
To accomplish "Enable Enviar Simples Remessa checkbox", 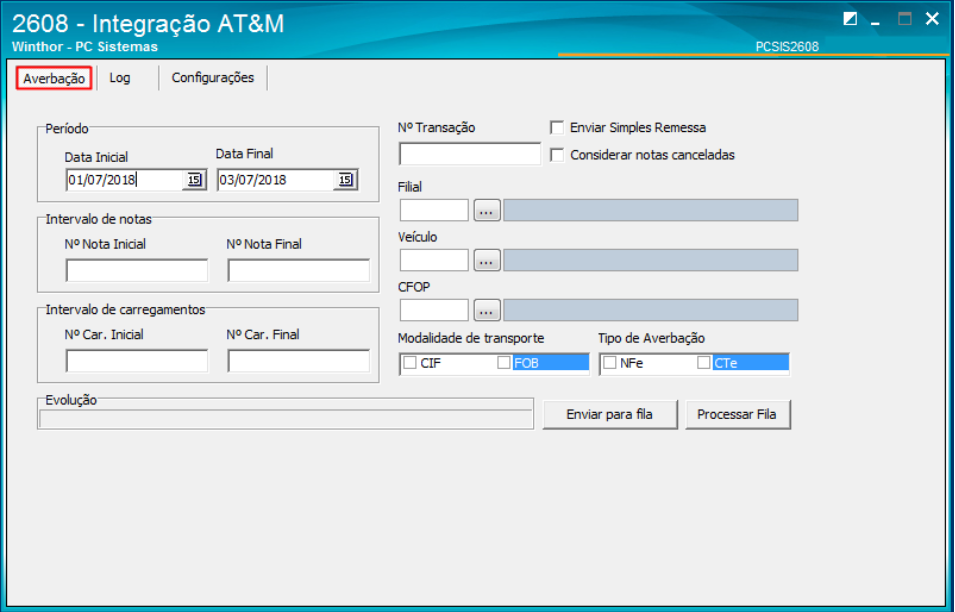I will 557,127.
